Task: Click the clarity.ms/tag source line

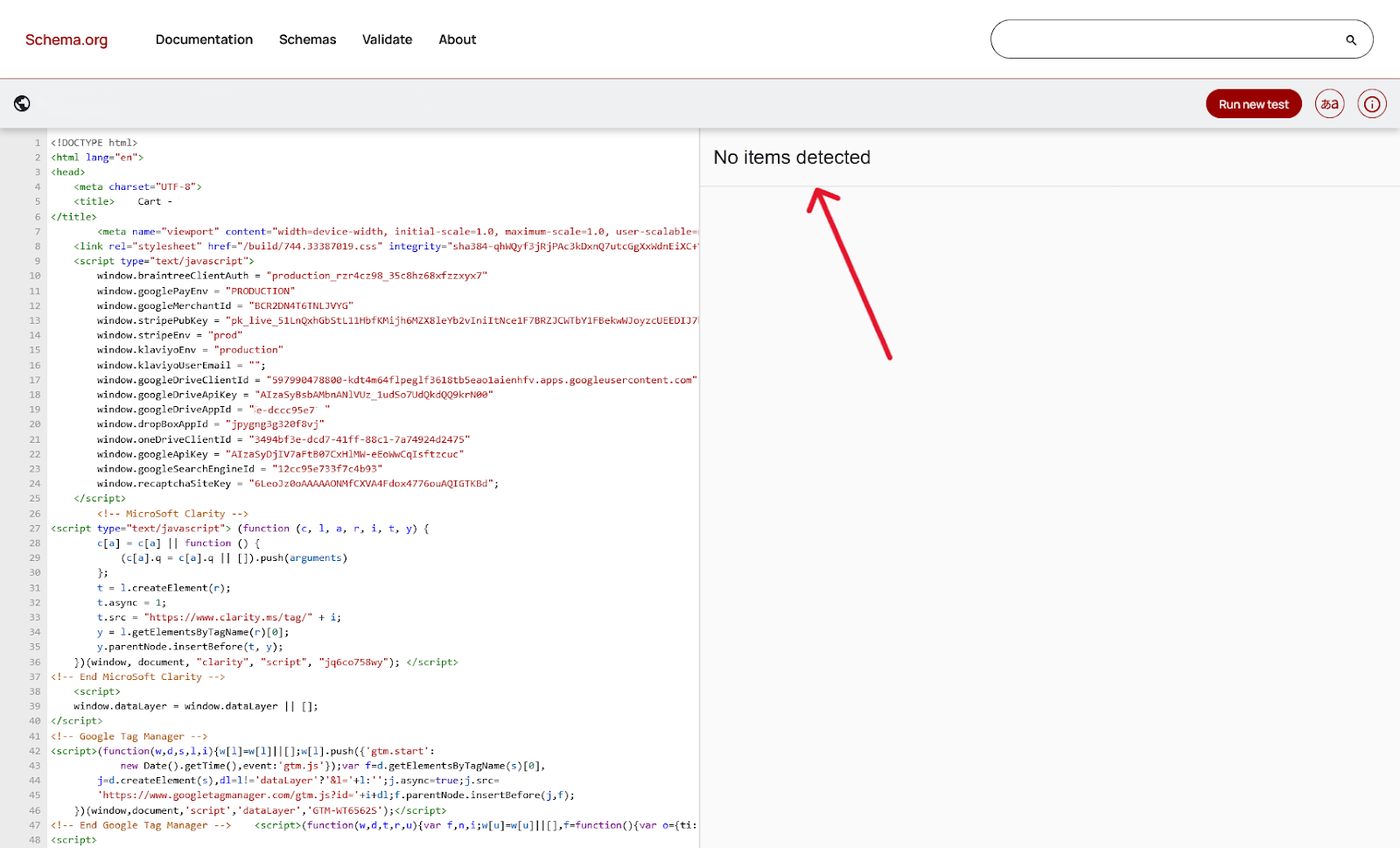Action: click(x=219, y=617)
